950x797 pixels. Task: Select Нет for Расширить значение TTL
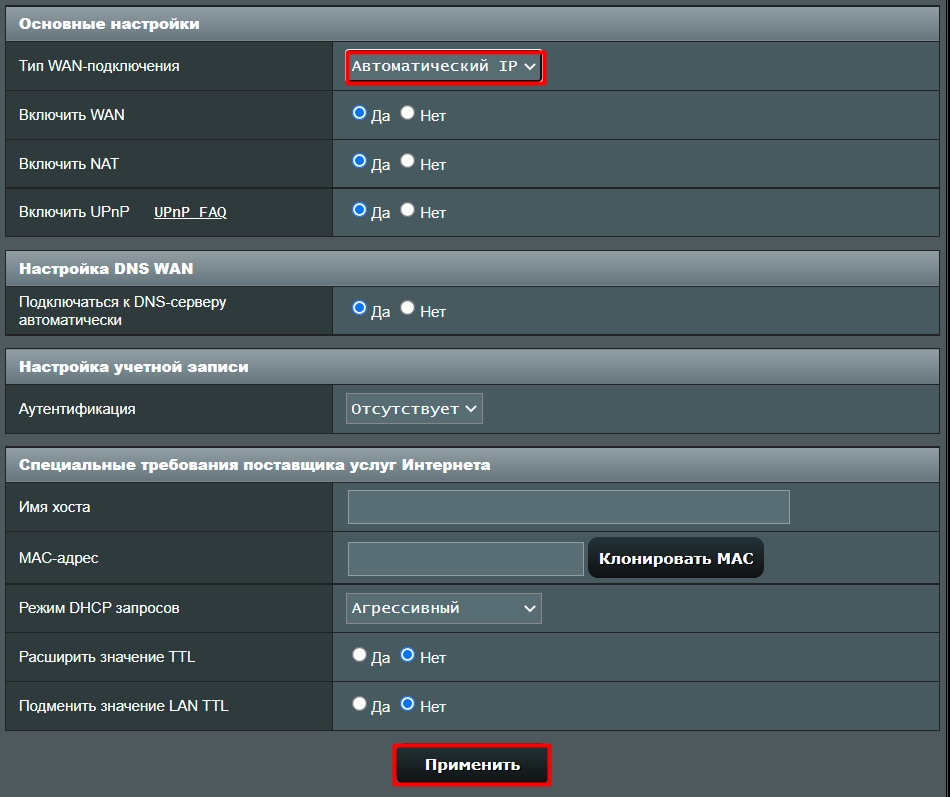click(408, 655)
